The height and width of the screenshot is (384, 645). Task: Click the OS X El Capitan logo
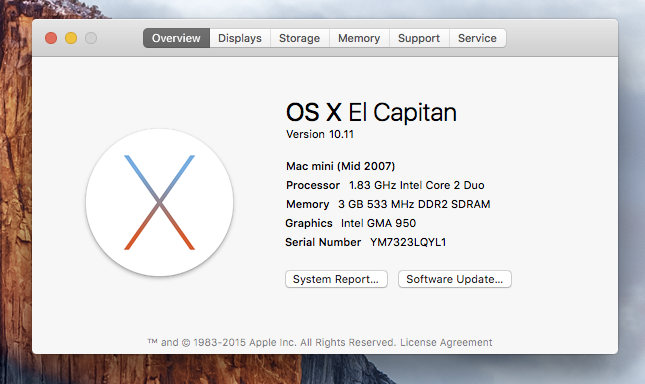160,202
